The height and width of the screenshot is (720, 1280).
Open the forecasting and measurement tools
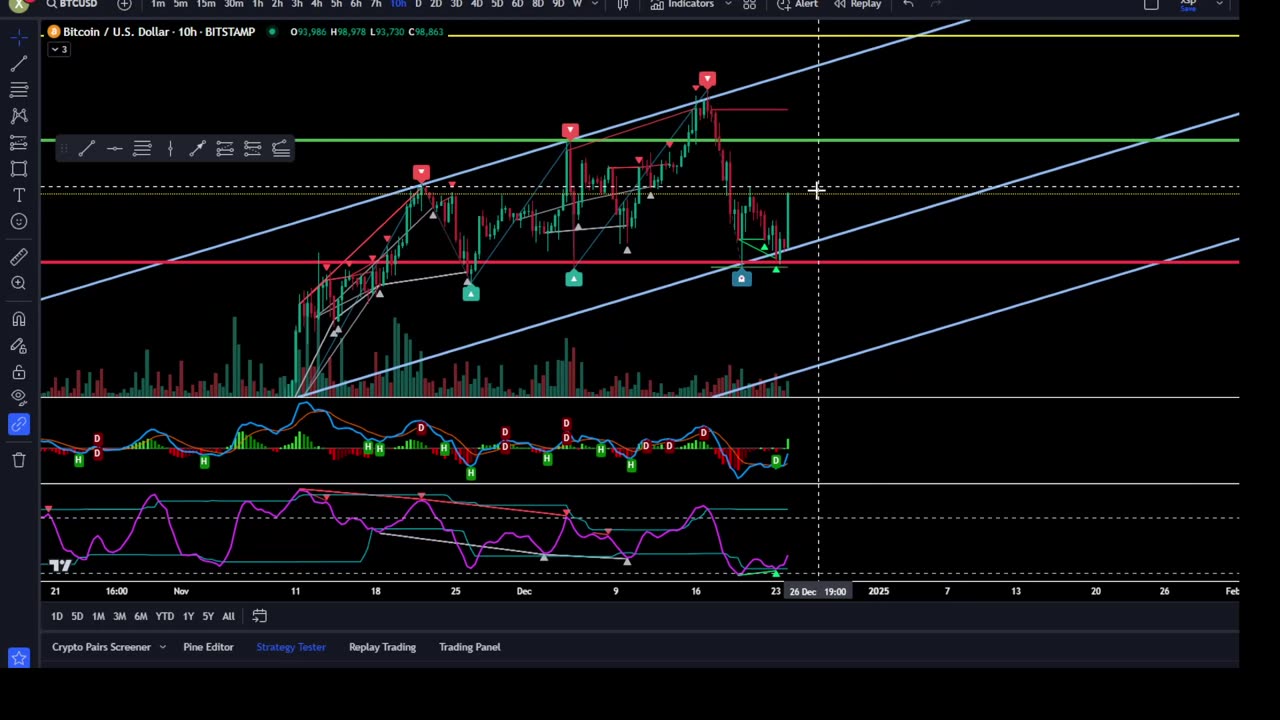19,142
